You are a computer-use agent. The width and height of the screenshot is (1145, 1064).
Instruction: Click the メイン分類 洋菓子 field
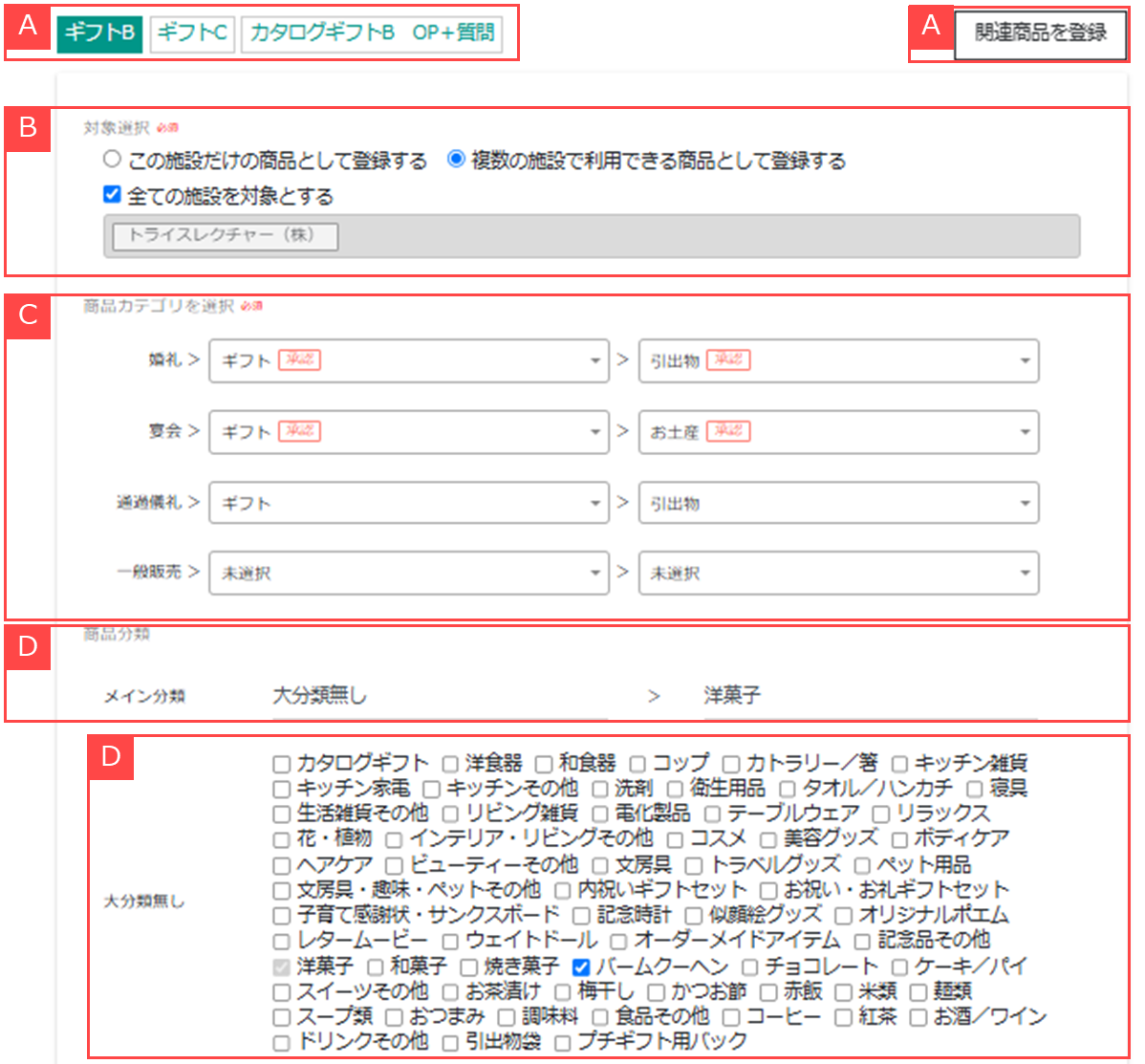tap(869, 696)
